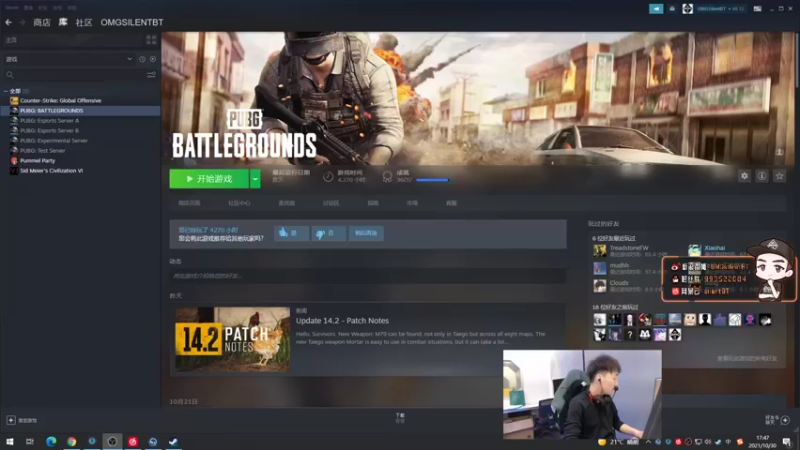Open advanced filter settings icon
The height and width of the screenshot is (450, 800).
point(151,75)
